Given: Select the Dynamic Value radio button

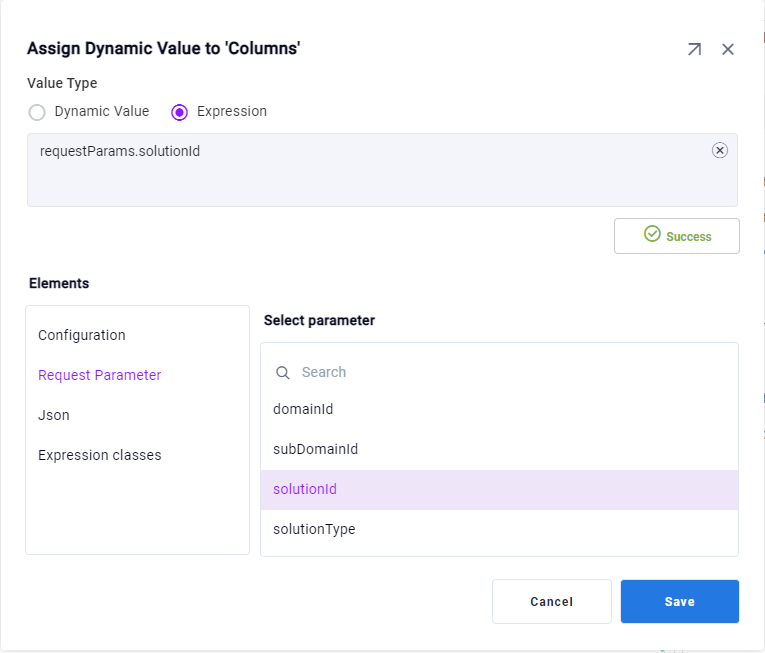Looking at the screenshot, I should tap(37, 112).
